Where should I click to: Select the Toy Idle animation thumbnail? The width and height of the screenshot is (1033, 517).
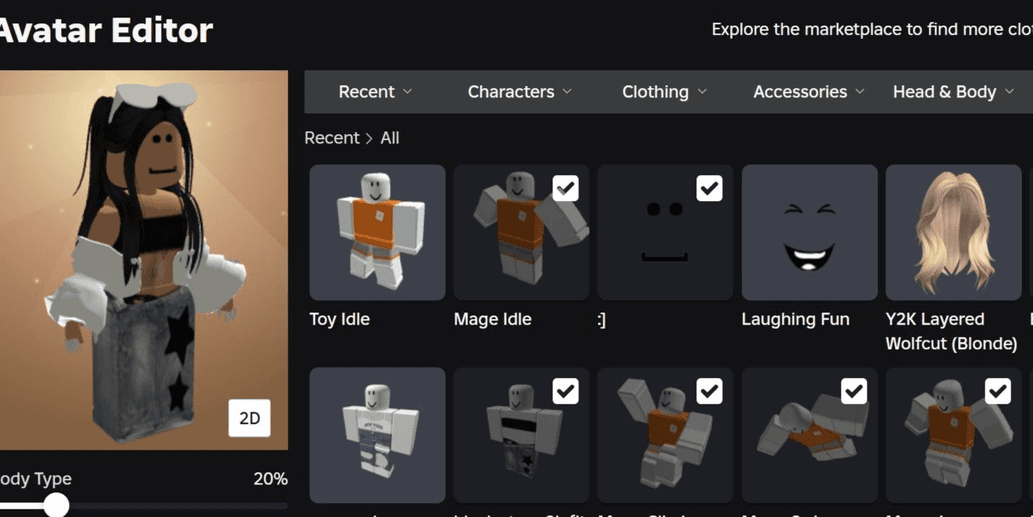(377, 232)
